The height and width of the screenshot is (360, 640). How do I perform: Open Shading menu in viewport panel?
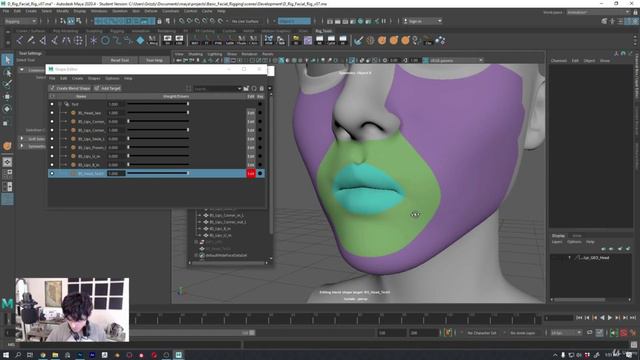pos(195,54)
